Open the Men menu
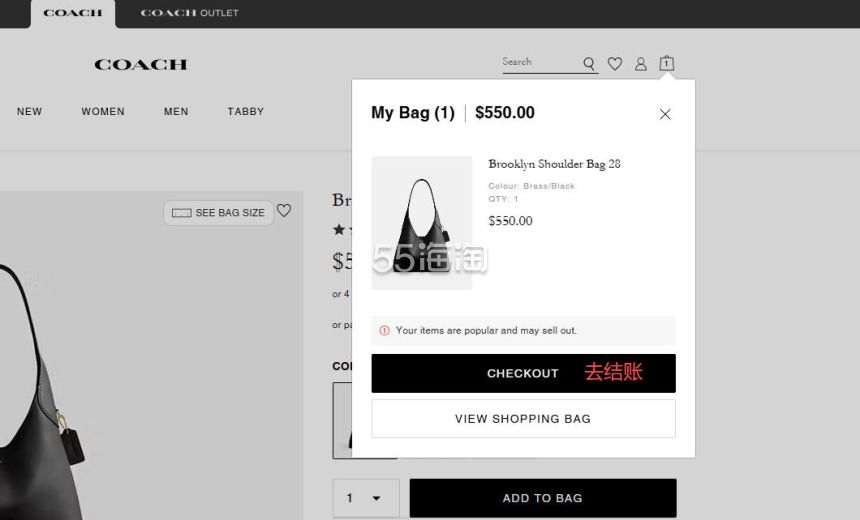860x520 pixels. (176, 112)
